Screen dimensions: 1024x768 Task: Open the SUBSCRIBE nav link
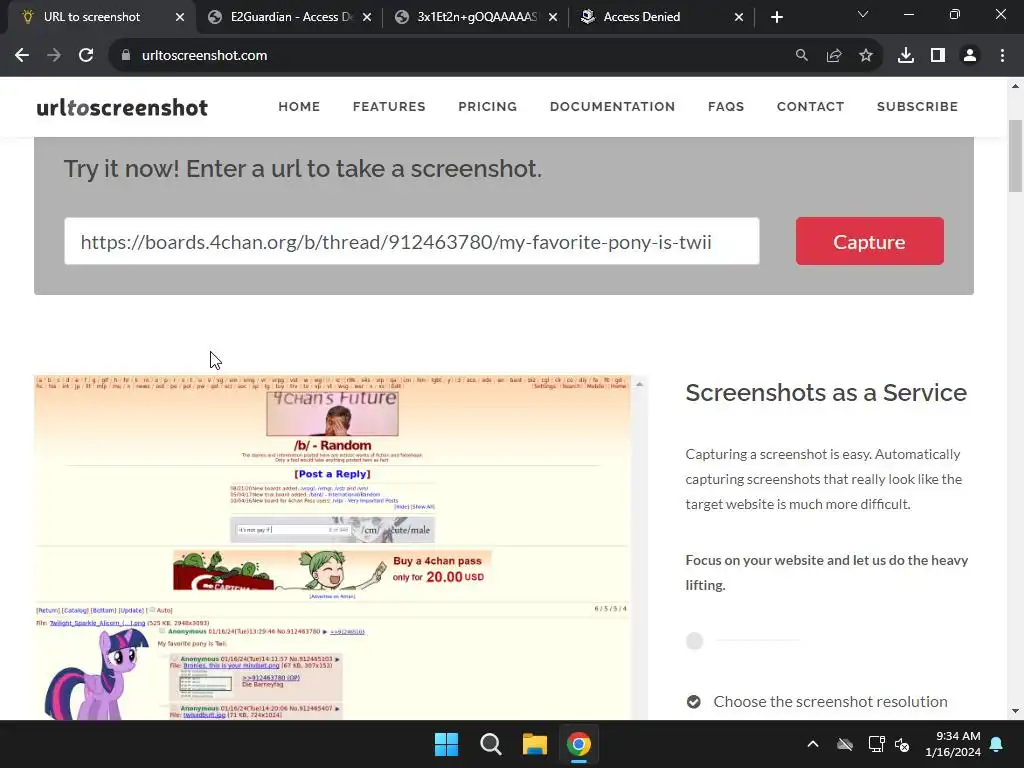click(918, 106)
